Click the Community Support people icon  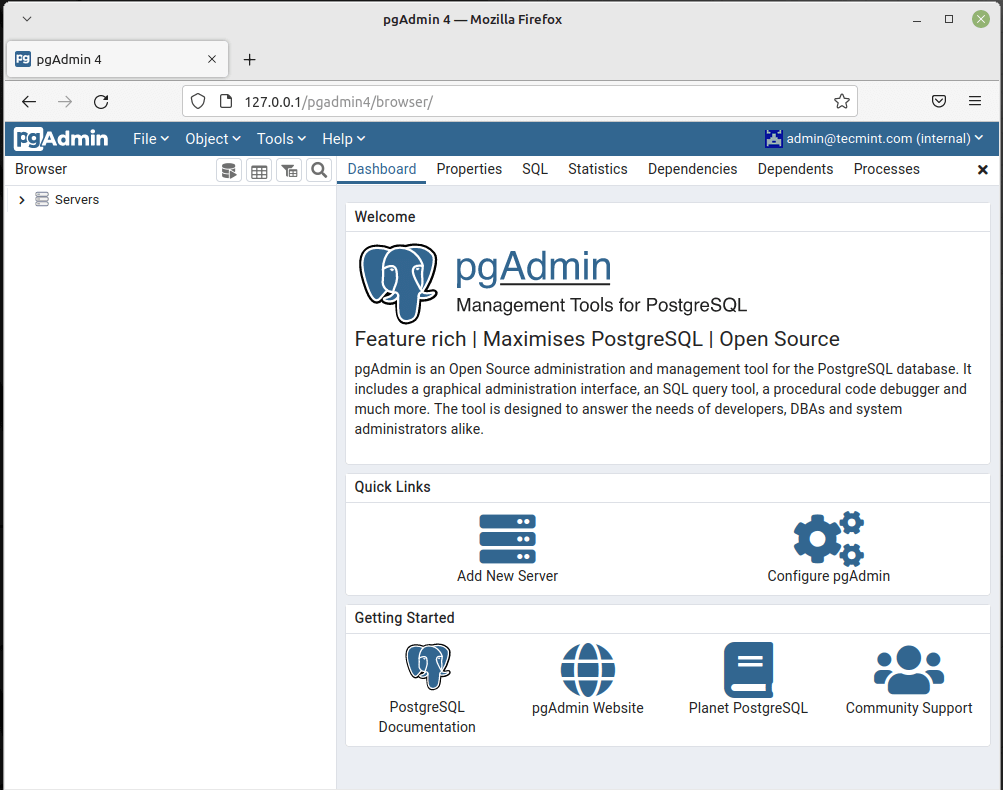point(909,670)
